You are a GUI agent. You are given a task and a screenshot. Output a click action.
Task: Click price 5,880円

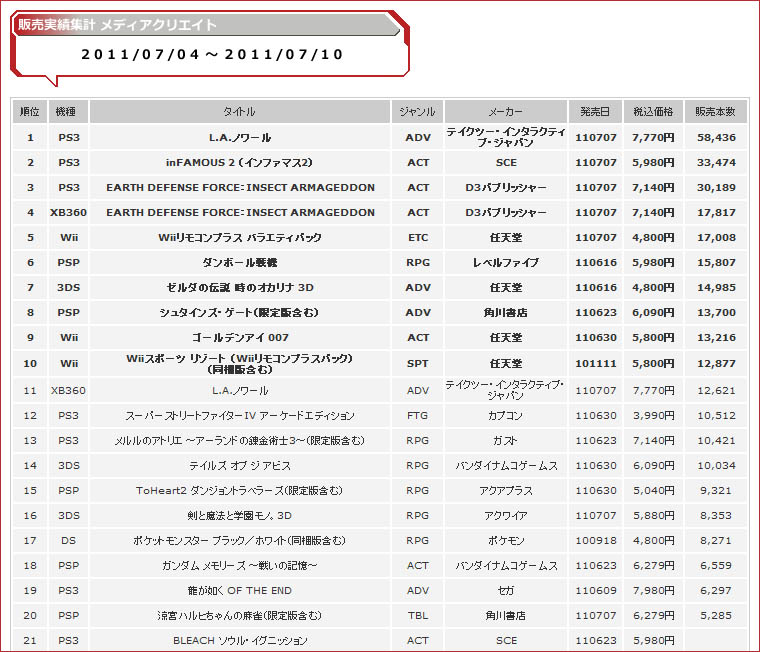pyautogui.click(x=653, y=516)
